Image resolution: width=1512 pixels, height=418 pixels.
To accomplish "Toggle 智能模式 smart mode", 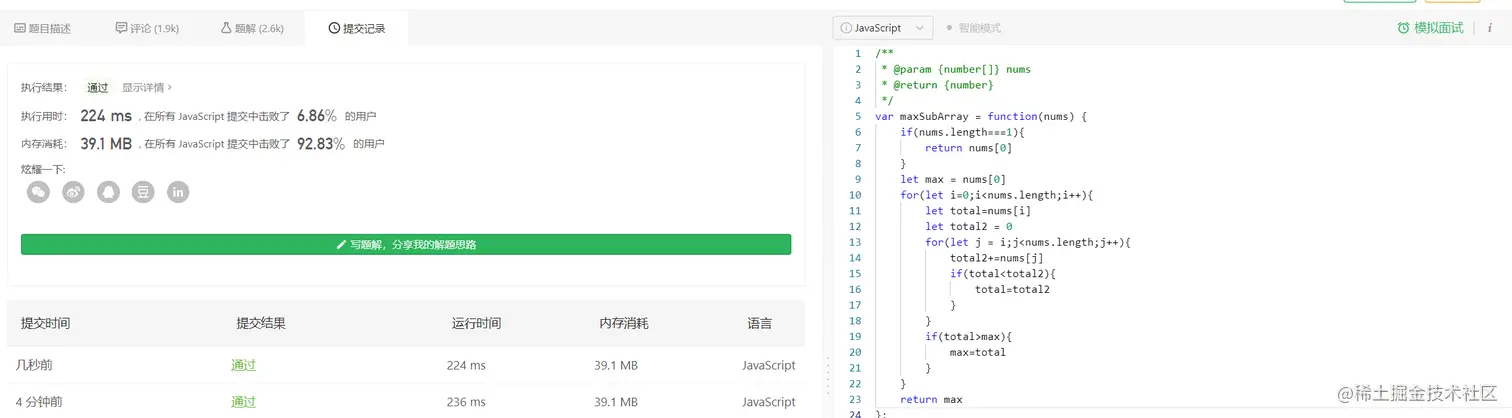I will pyautogui.click(x=974, y=28).
